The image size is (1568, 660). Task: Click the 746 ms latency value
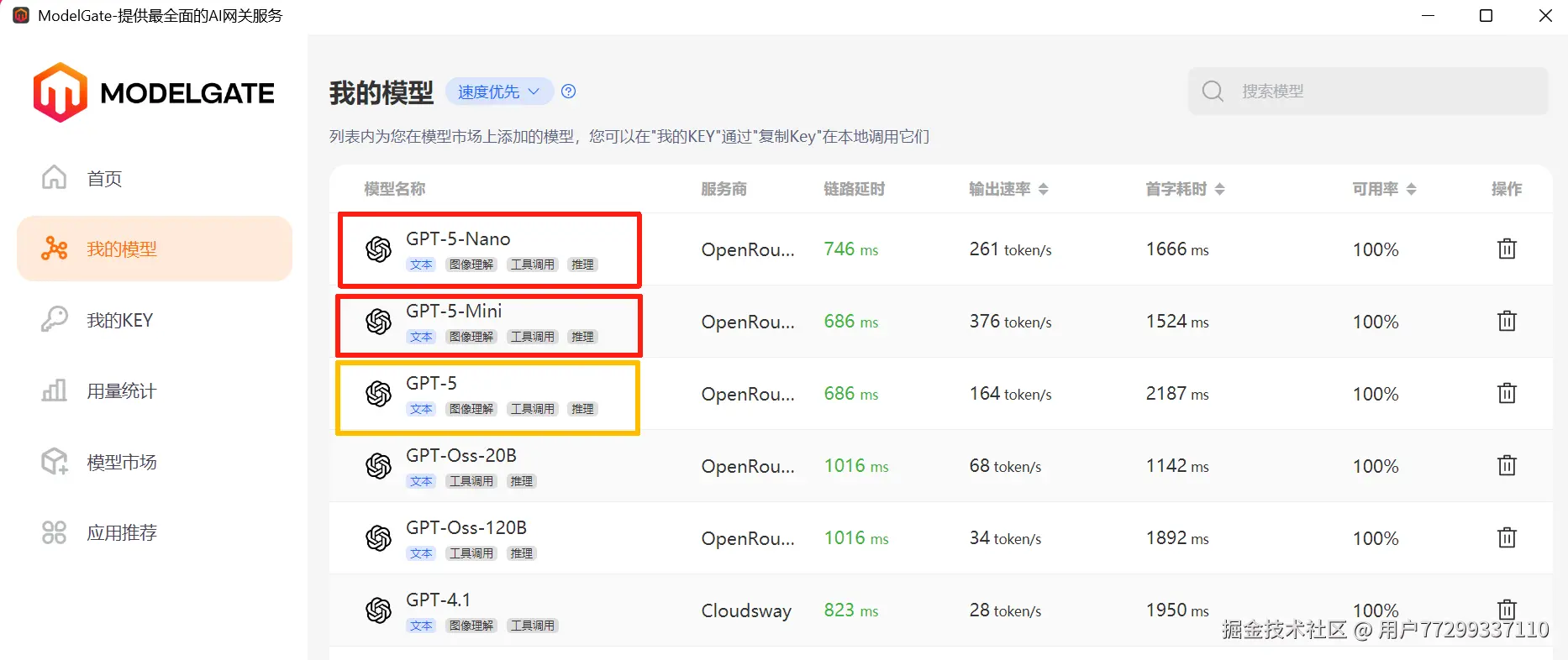click(x=851, y=249)
